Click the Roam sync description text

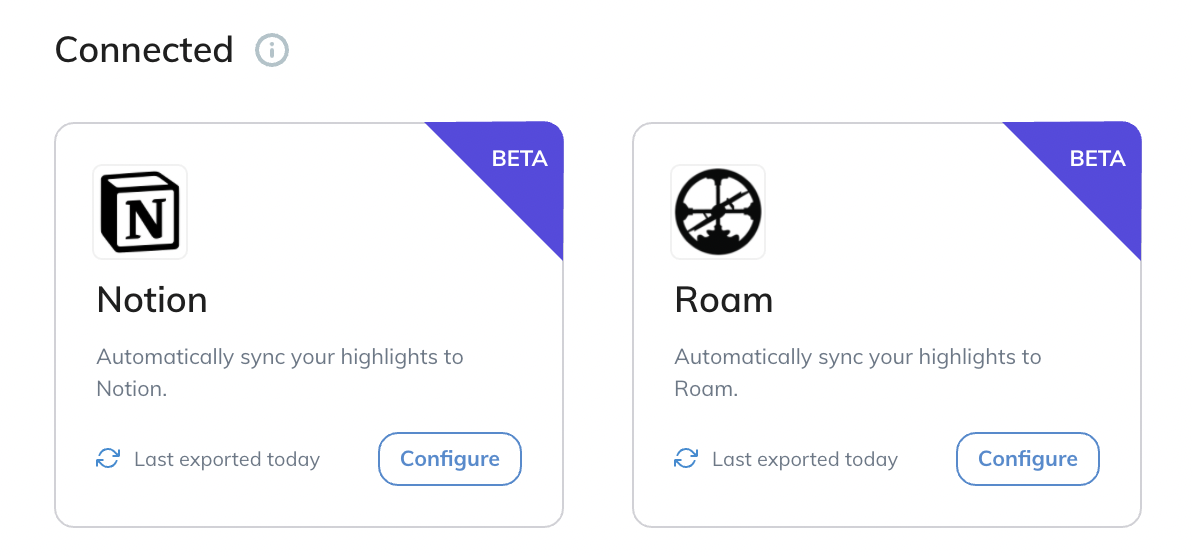[858, 373]
